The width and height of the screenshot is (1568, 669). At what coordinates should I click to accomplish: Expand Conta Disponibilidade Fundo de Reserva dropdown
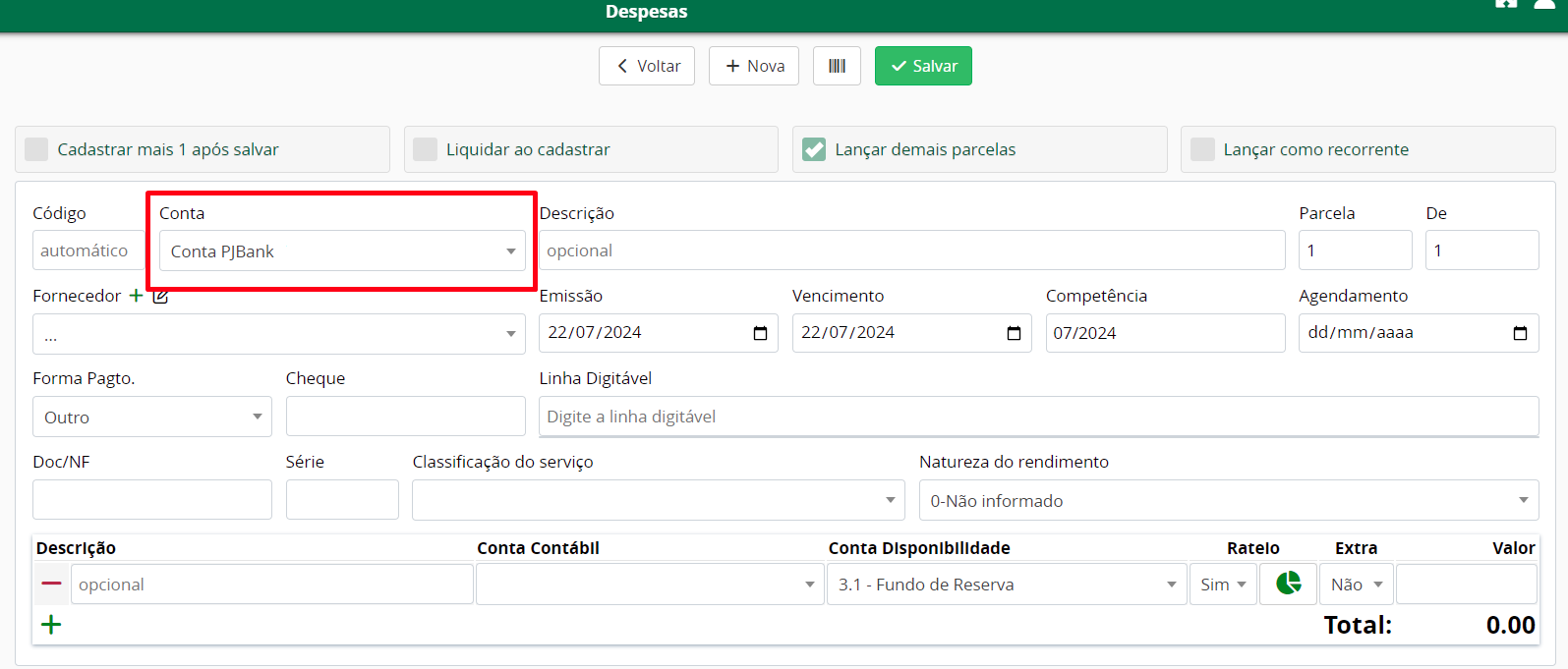pyautogui.click(x=1006, y=585)
